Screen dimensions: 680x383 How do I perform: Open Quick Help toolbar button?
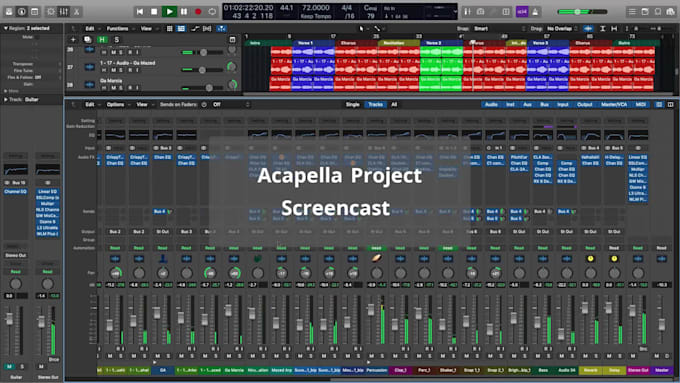pyautogui.click(x=34, y=12)
